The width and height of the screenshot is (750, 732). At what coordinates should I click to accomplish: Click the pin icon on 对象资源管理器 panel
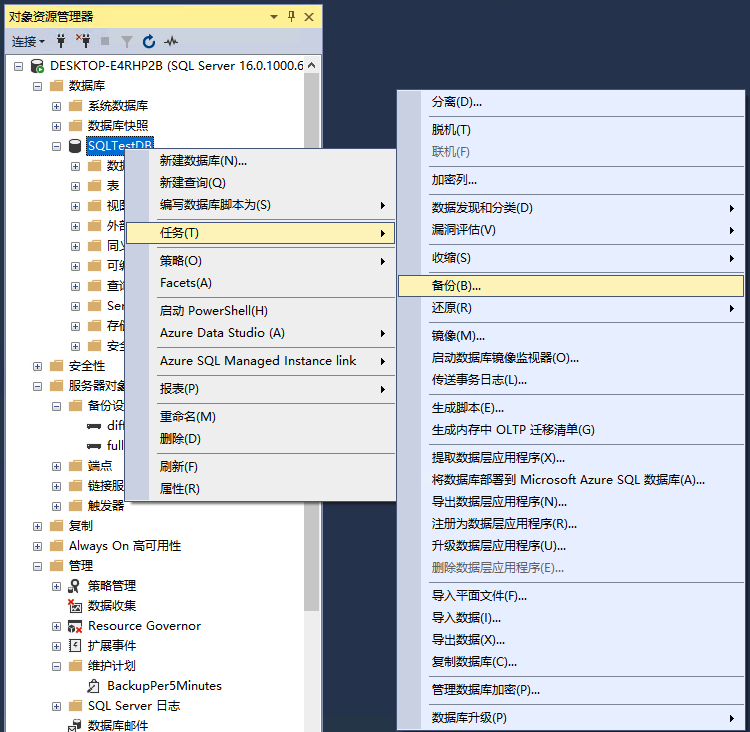pyautogui.click(x=291, y=17)
